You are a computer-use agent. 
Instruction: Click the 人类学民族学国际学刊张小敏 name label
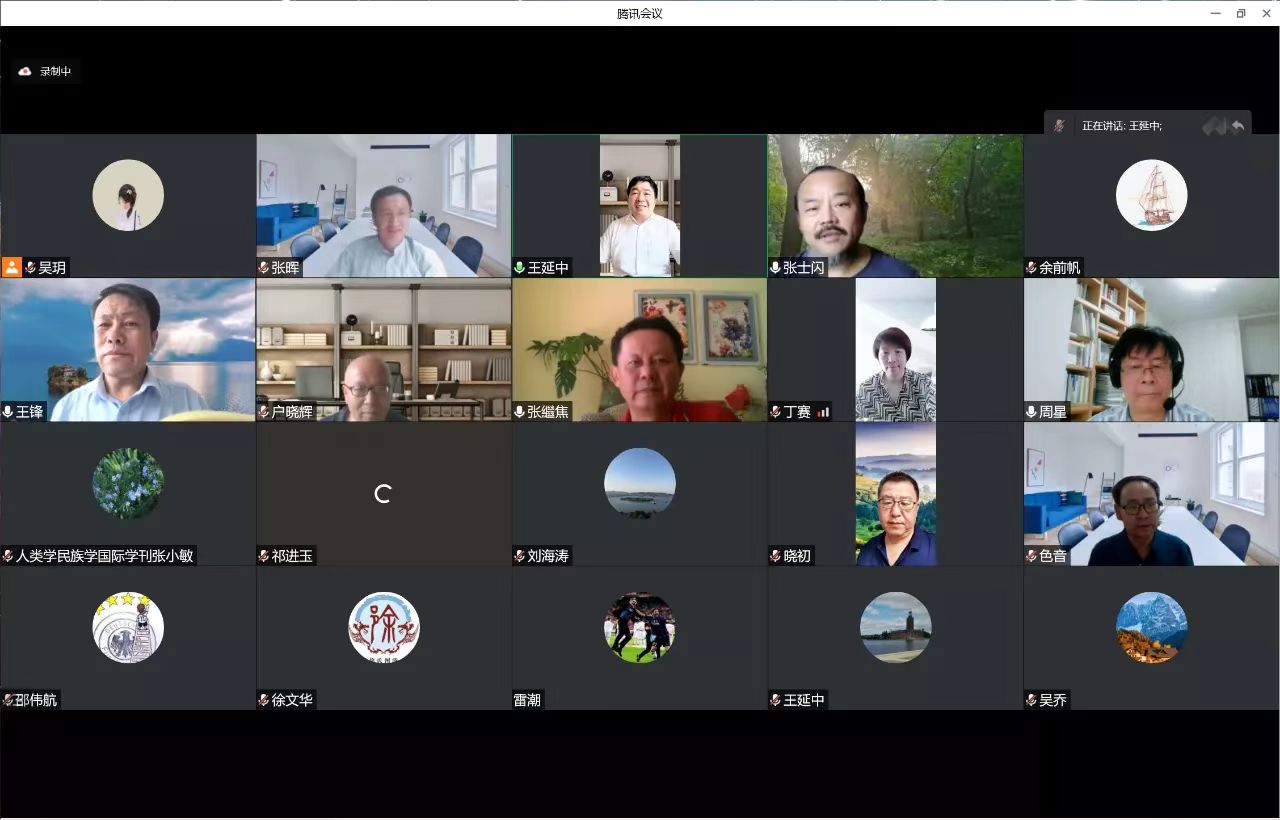tap(104, 556)
